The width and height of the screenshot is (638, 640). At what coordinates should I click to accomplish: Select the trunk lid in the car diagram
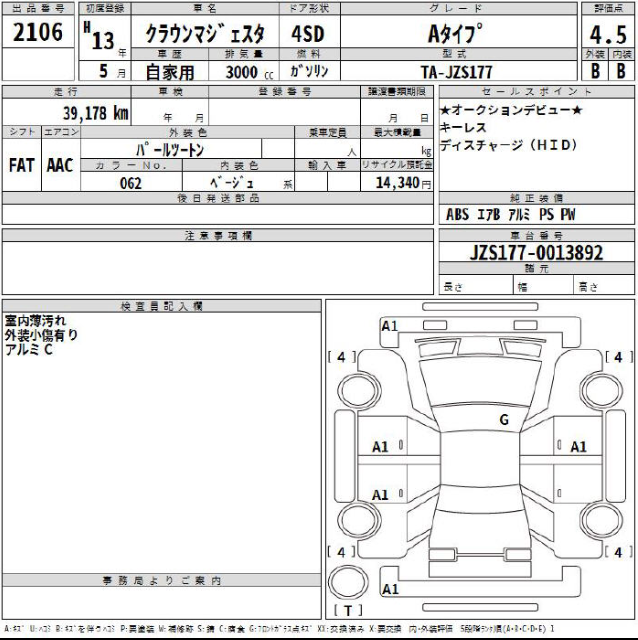click(x=480, y=562)
